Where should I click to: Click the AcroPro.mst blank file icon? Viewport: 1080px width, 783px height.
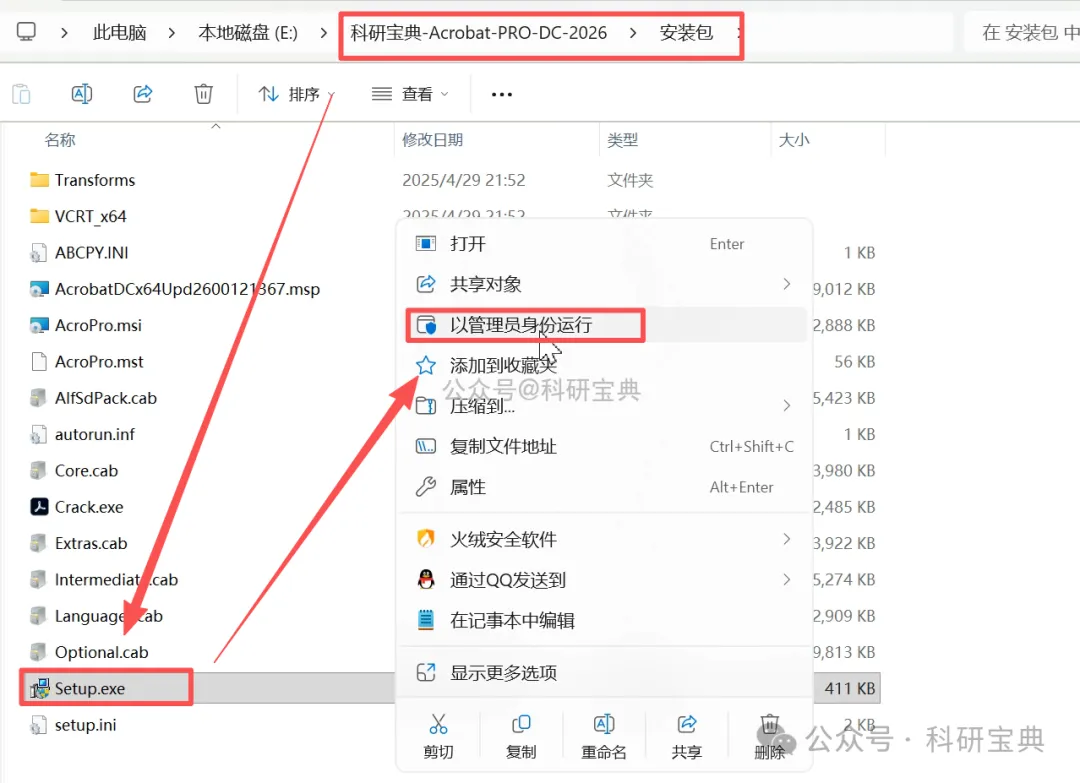point(39,362)
